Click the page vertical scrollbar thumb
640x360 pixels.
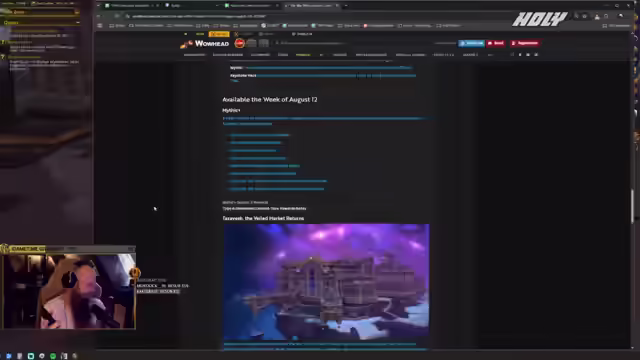tap(632, 206)
